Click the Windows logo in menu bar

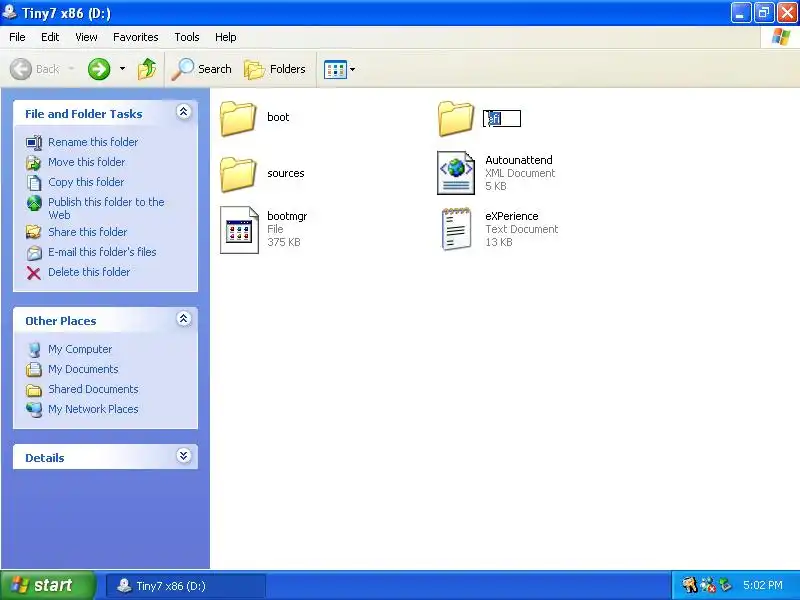781,37
